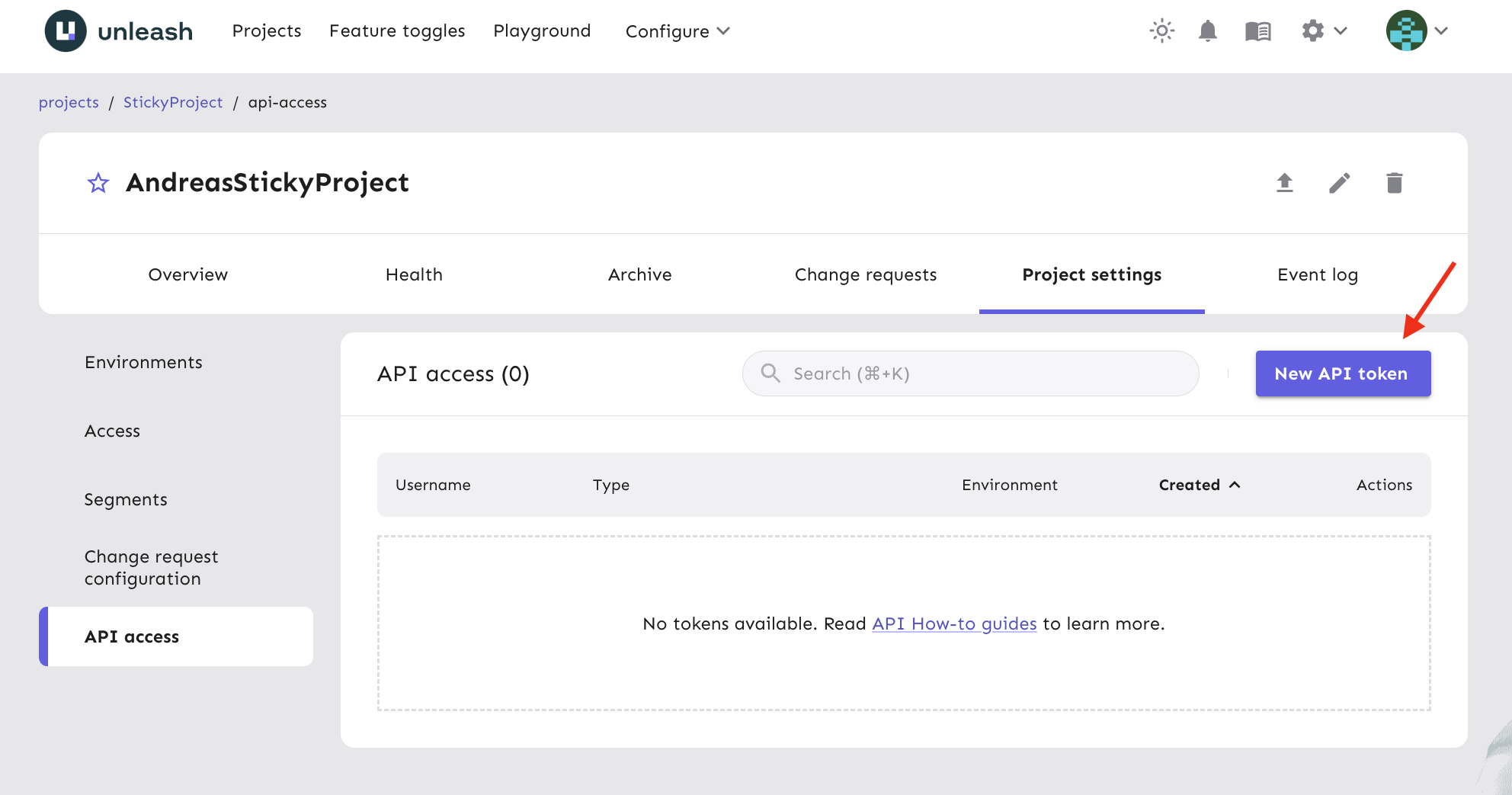This screenshot has height=795, width=1512.
Task: Open the notifications bell
Action: (x=1207, y=31)
